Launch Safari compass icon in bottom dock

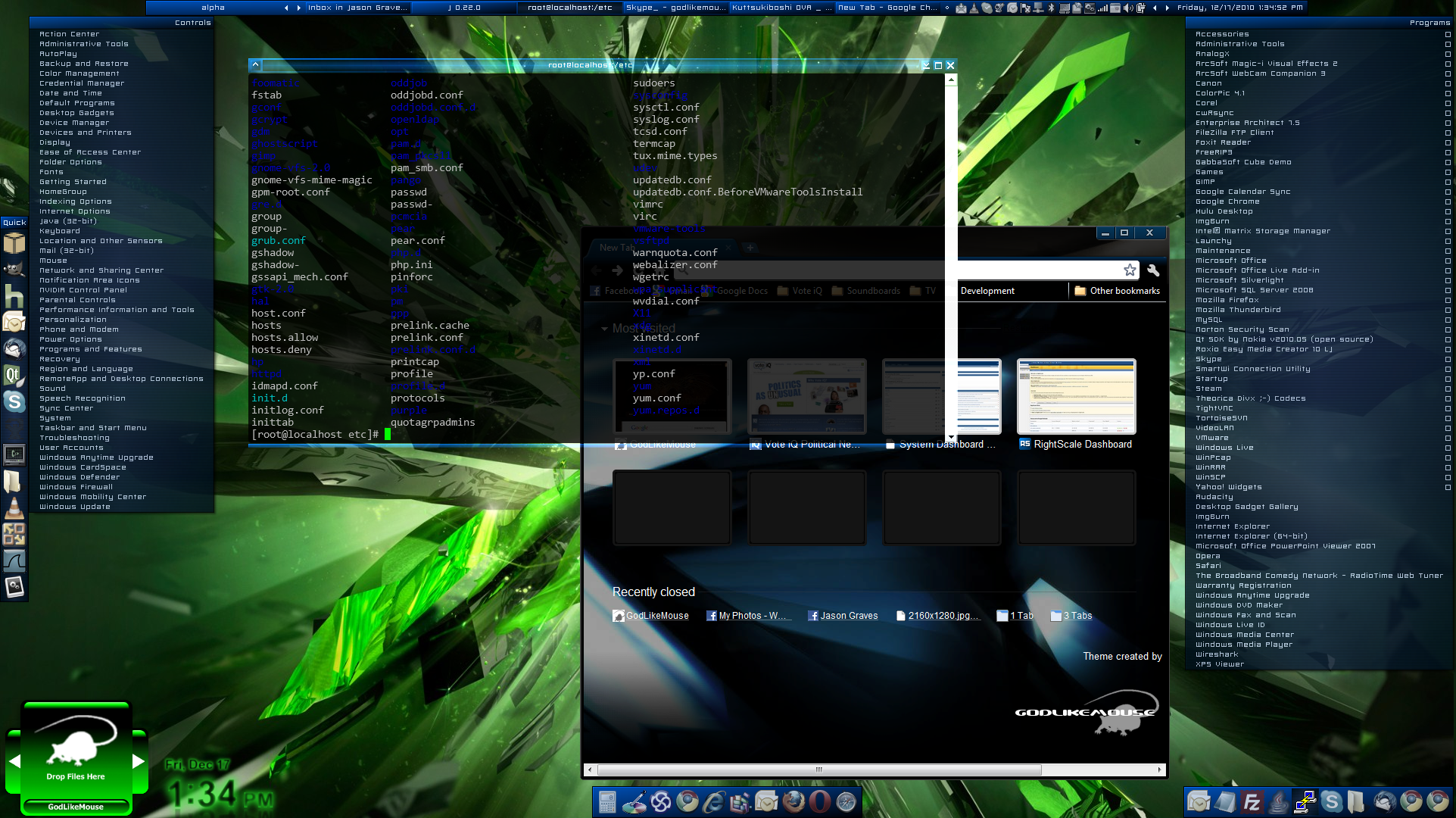click(846, 801)
